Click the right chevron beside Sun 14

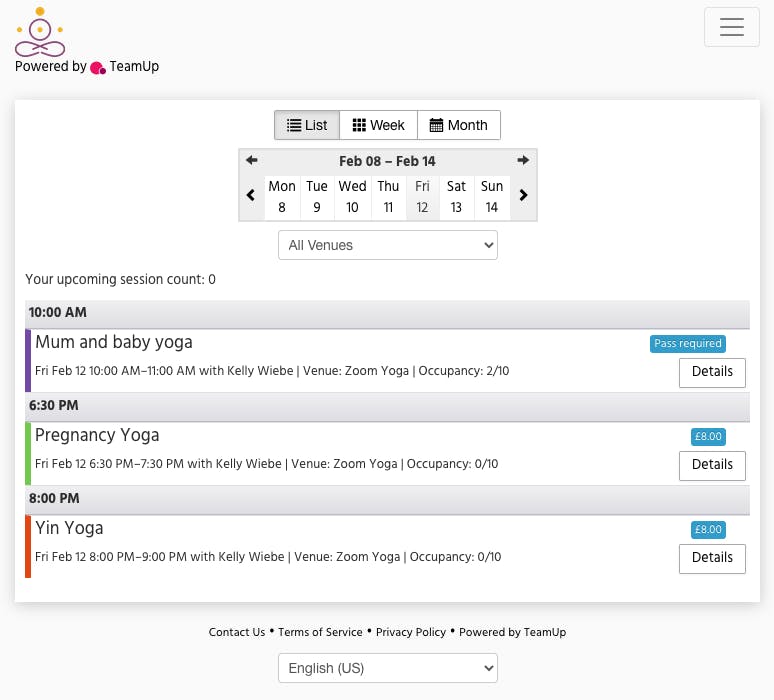click(x=523, y=195)
